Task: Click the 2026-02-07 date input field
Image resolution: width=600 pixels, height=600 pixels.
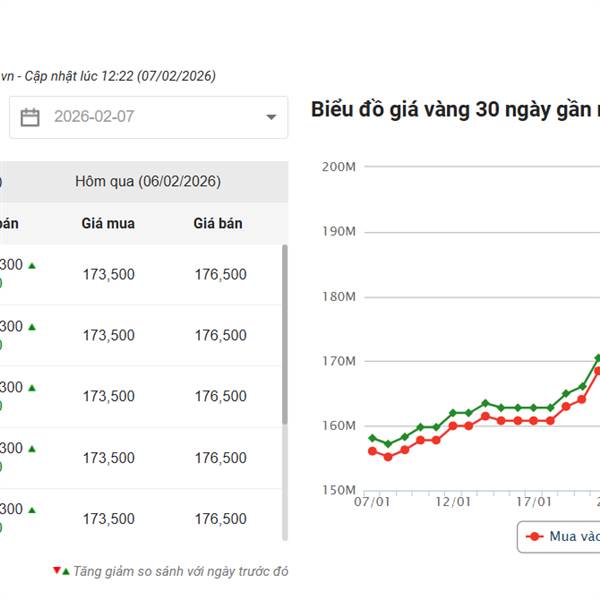Action: coord(148,117)
